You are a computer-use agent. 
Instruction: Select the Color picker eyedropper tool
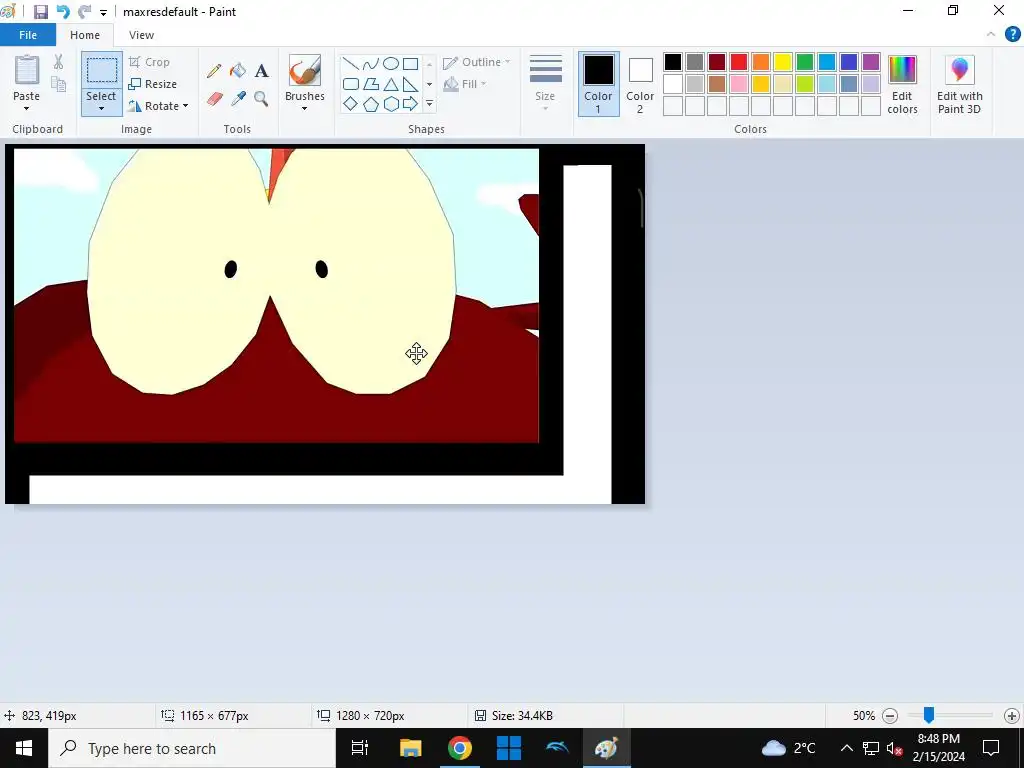tap(238, 99)
